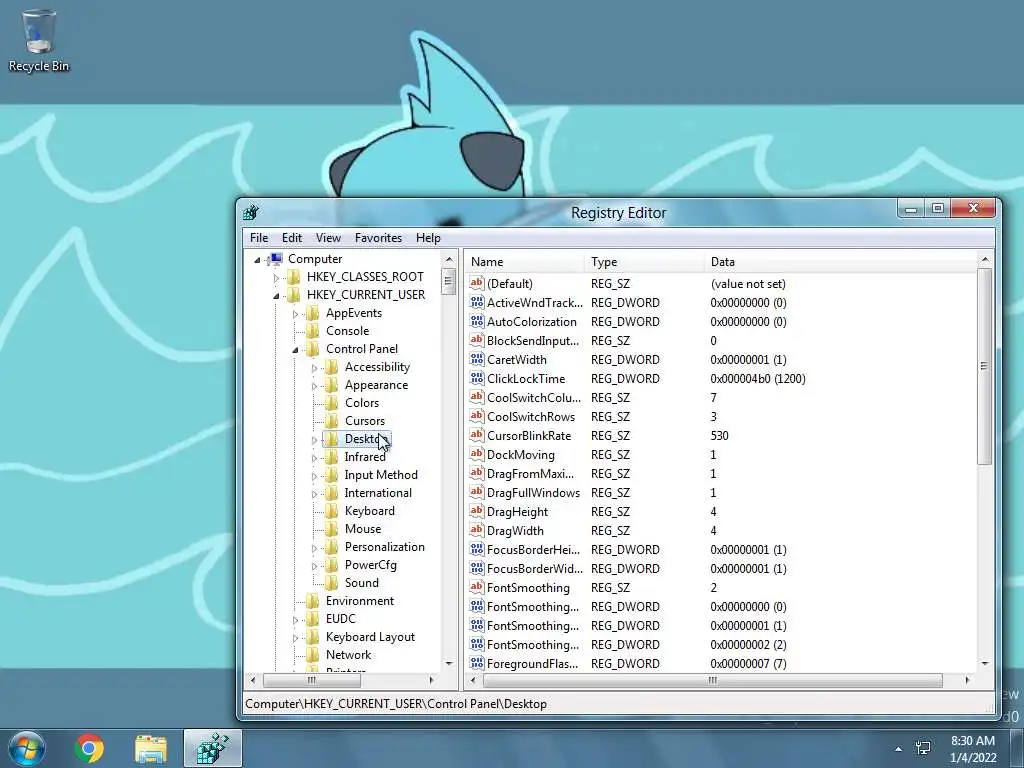
Task: Expand the Keyboard Layout key
Action: [295, 638]
